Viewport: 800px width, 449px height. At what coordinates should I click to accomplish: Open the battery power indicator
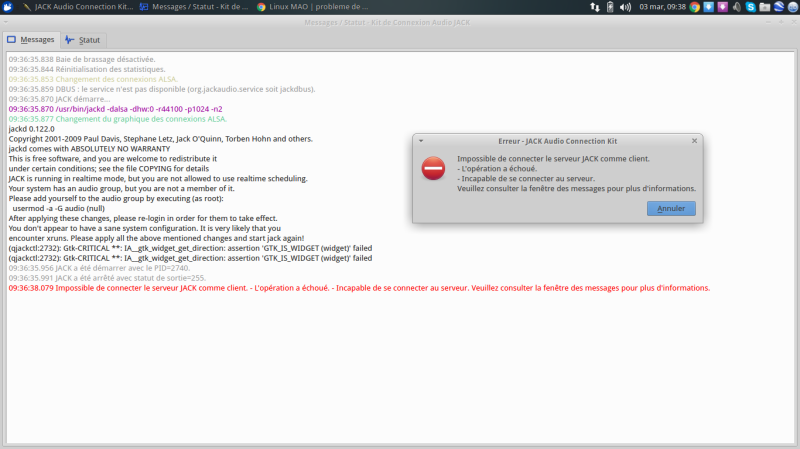[x=610, y=7]
